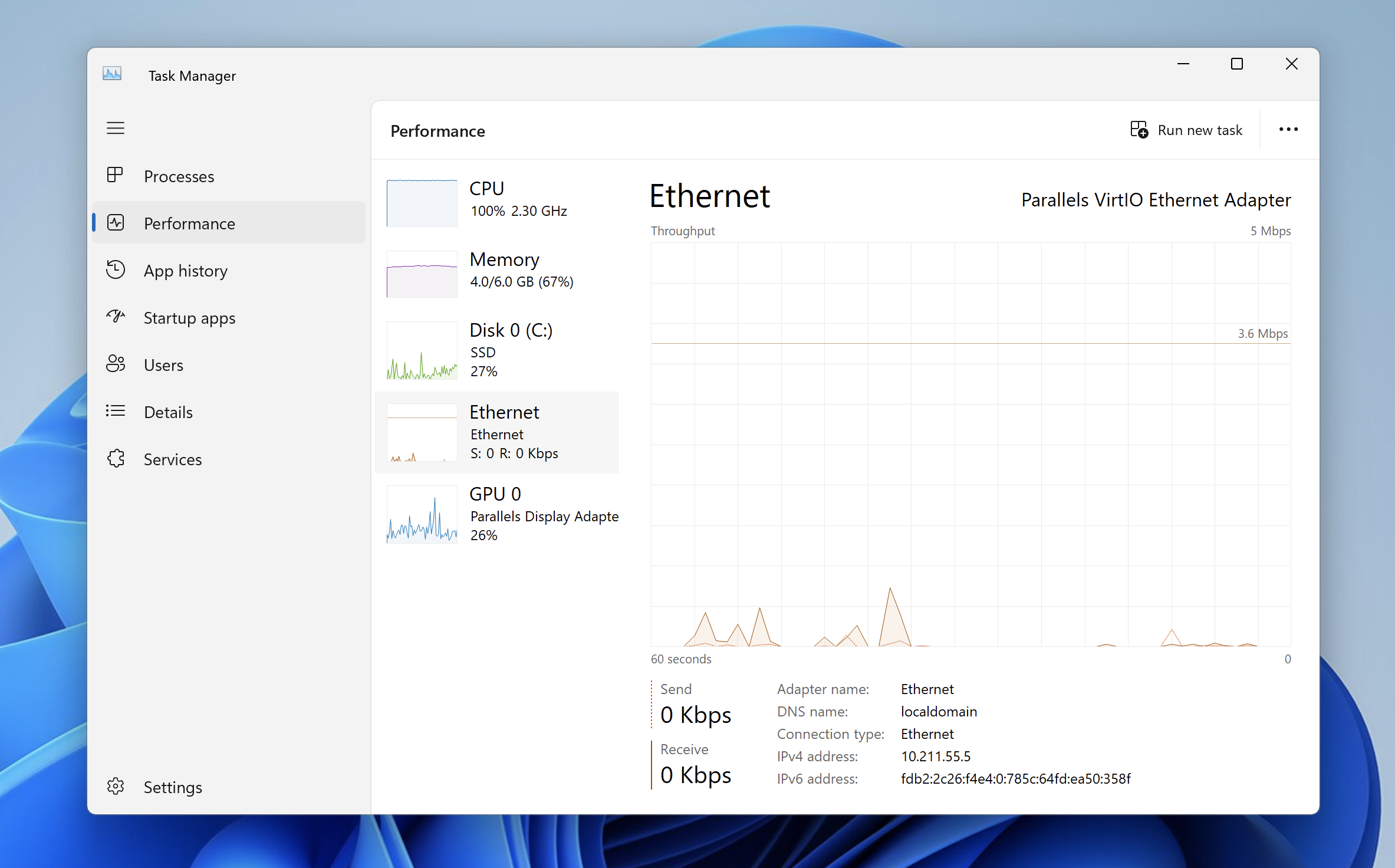Maximize the Task Manager window
1395x868 pixels.
tap(1237, 64)
